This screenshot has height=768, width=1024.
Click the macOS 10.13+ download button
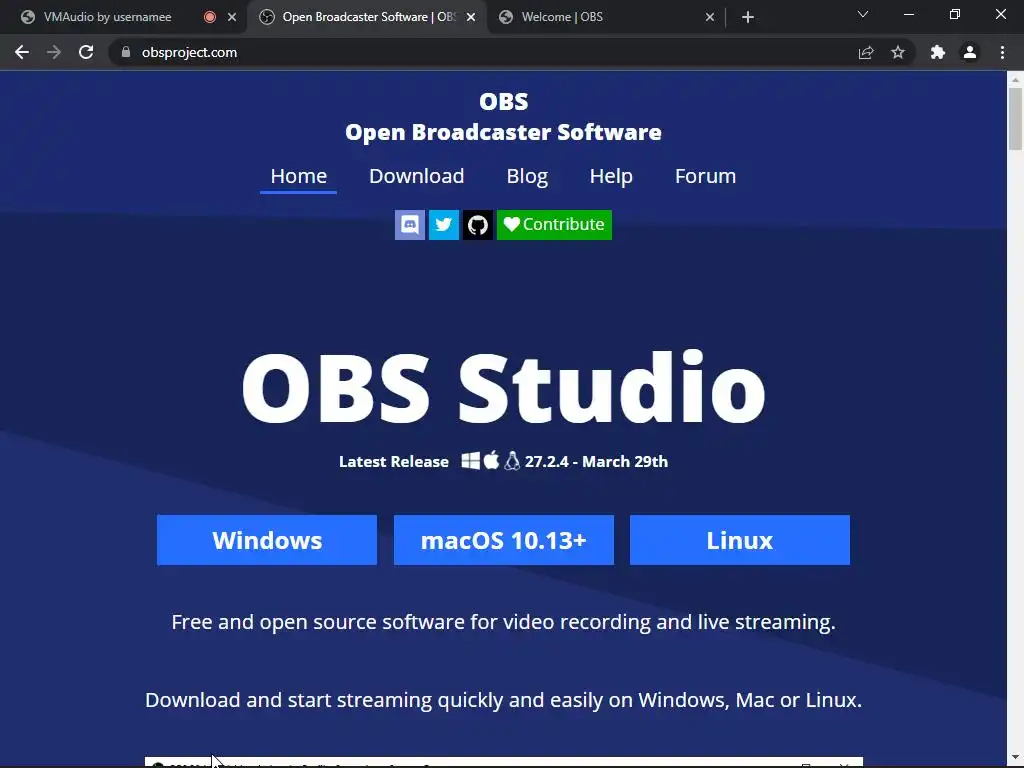(x=504, y=540)
